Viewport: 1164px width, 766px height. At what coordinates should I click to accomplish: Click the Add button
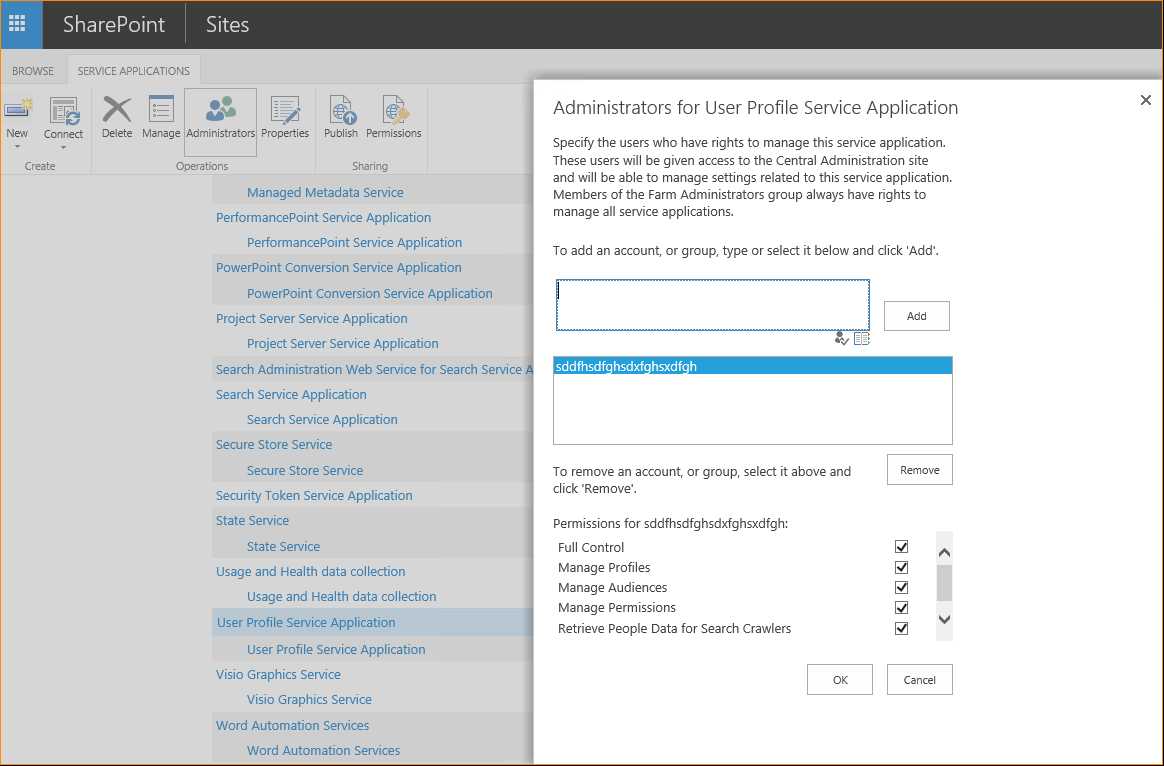tap(917, 316)
